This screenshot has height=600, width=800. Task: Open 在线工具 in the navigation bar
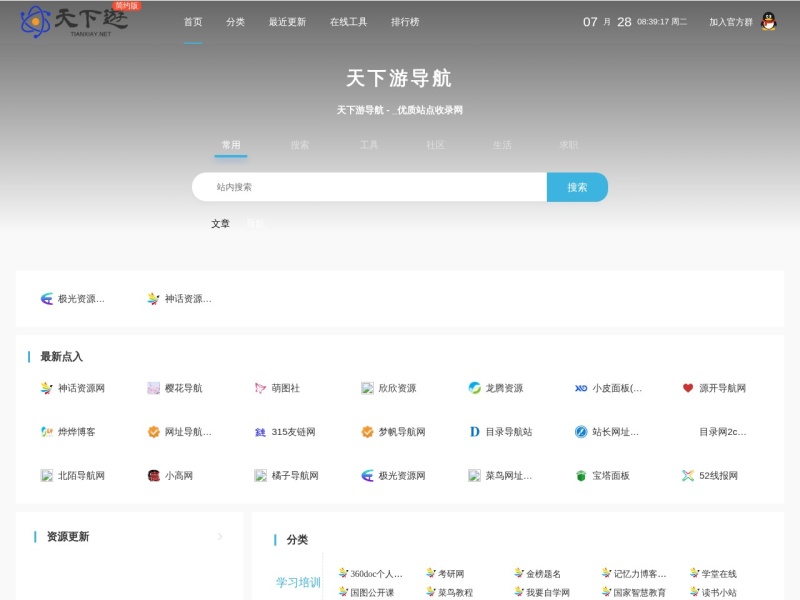348,22
